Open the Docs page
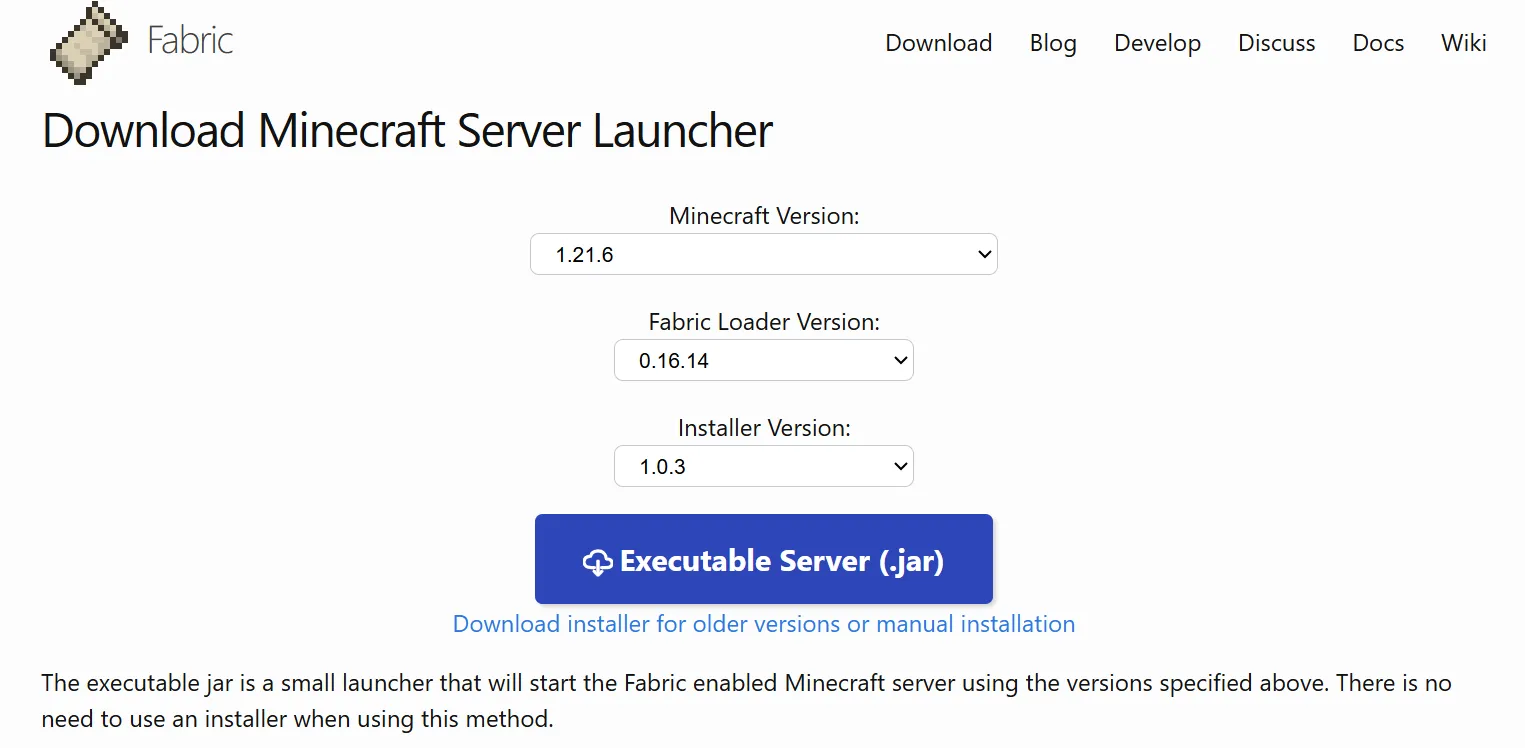The image size is (1525, 748). tap(1378, 43)
